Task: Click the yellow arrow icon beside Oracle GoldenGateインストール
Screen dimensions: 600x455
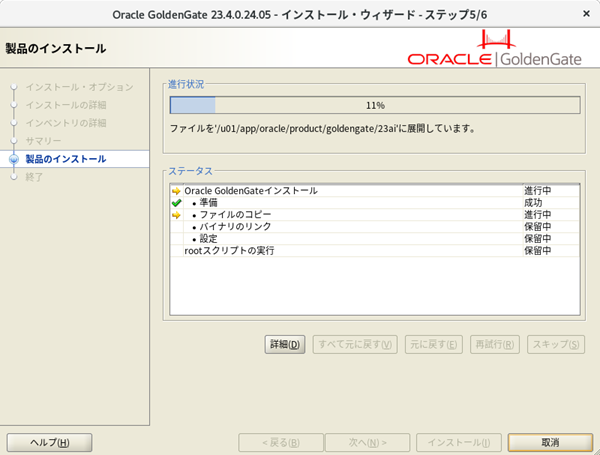Action: 176,191
